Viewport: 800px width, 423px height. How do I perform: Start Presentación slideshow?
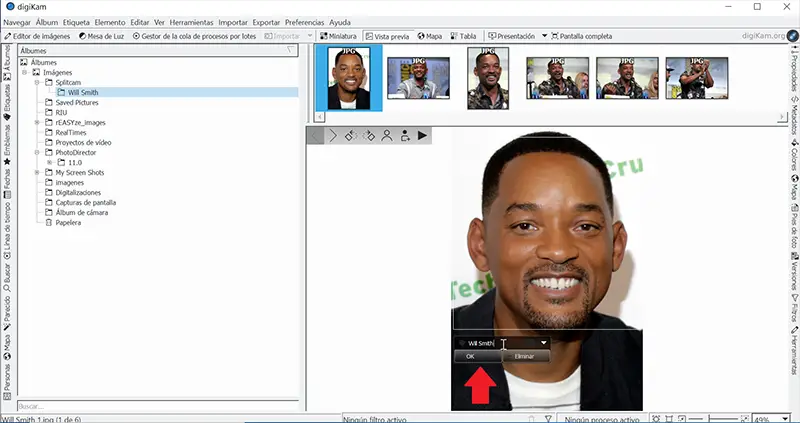512,36
